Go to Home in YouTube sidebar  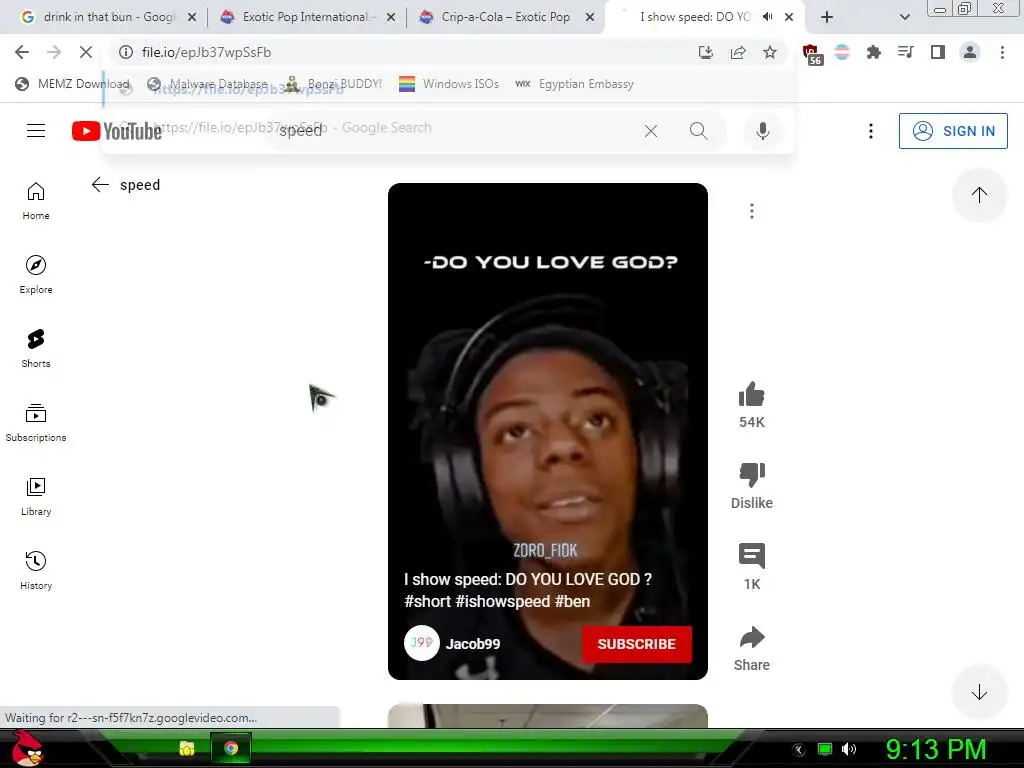coord(36,200)
